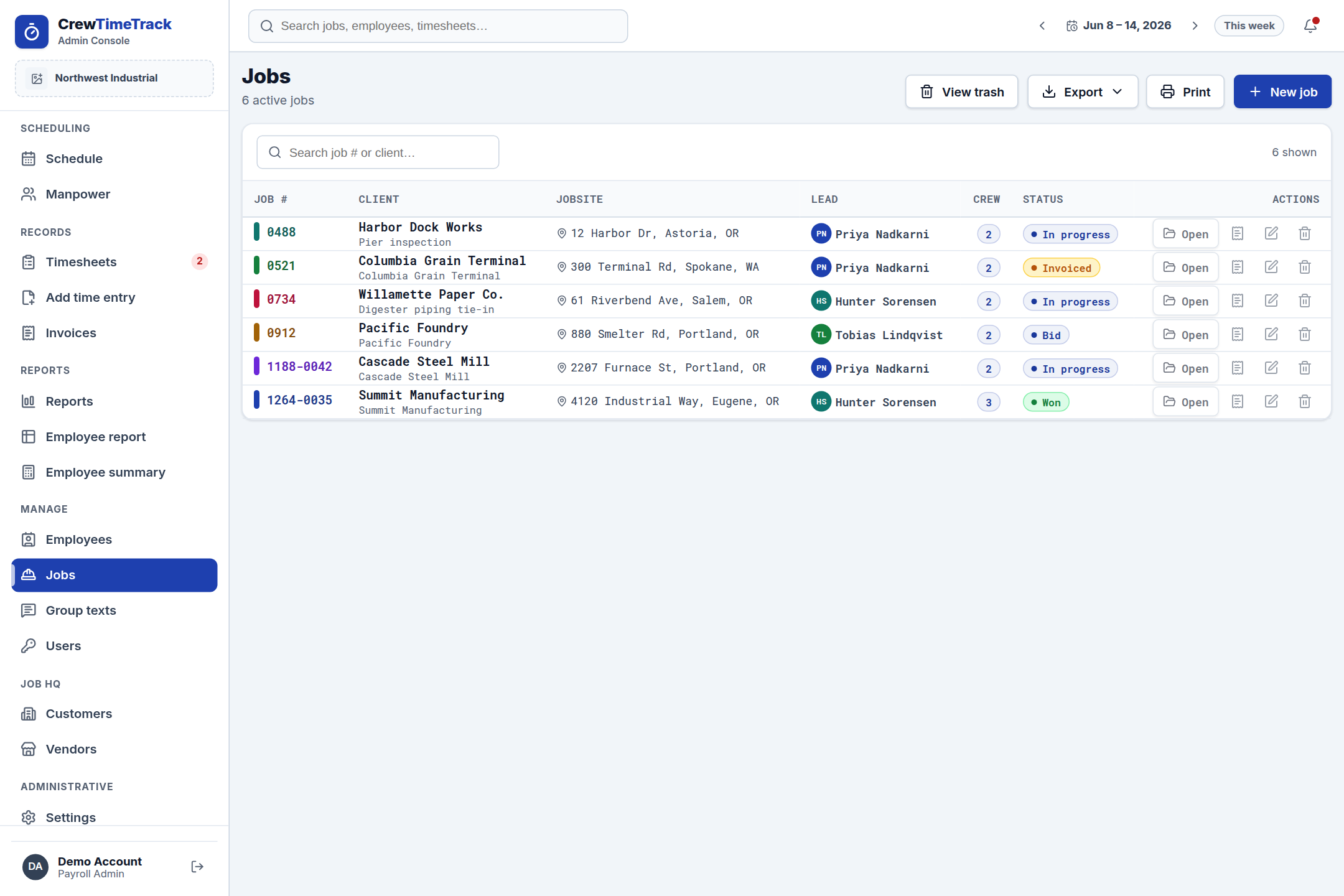1344x896 pixels.
Task: Delete Cascade Steel Mill job trash icon
Action: tap(1305, 368)
